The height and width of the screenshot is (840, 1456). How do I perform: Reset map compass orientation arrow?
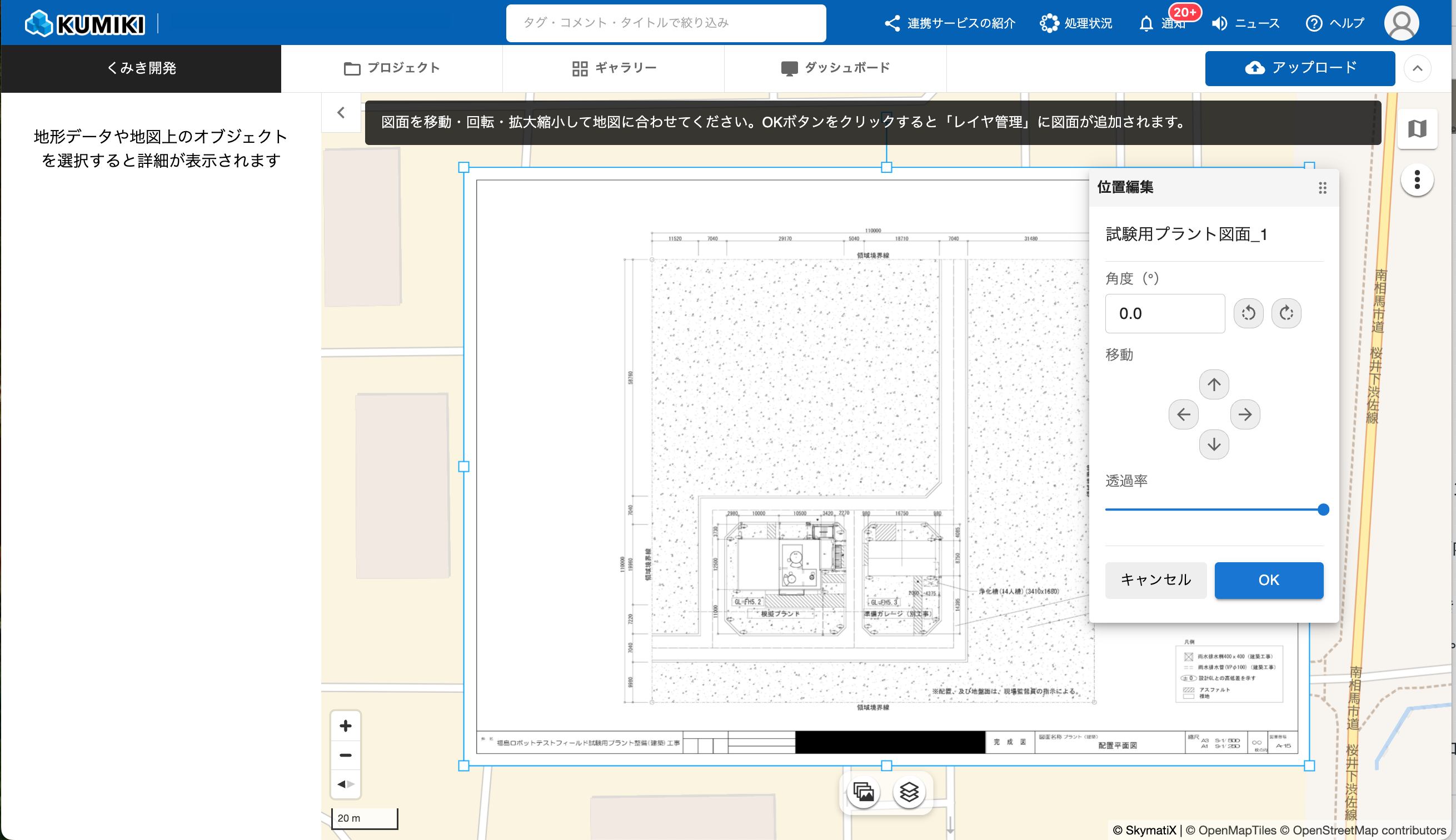[346, 784]
